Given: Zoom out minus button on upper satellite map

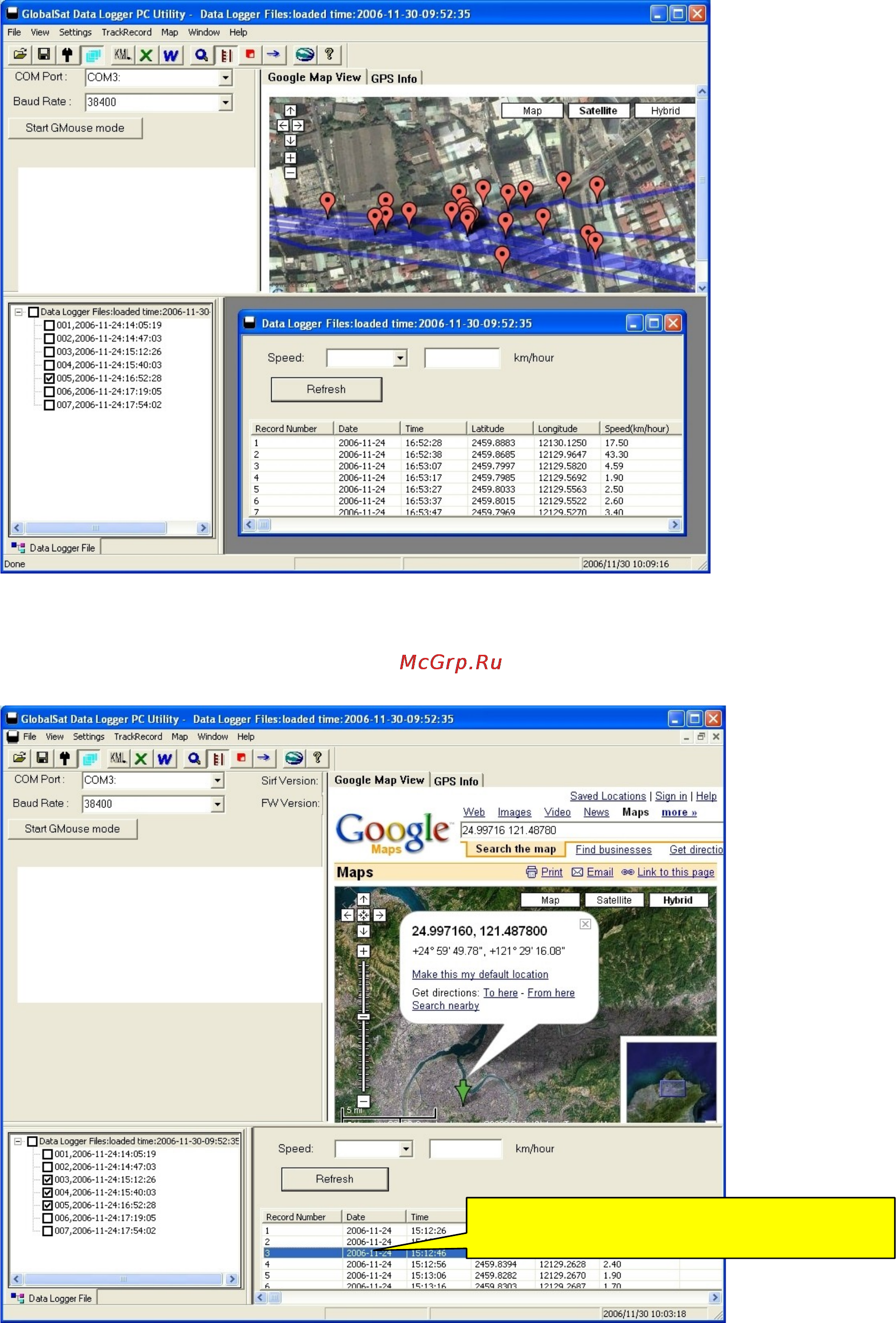Looking at the screenshot, I should [x=290, y=172].
